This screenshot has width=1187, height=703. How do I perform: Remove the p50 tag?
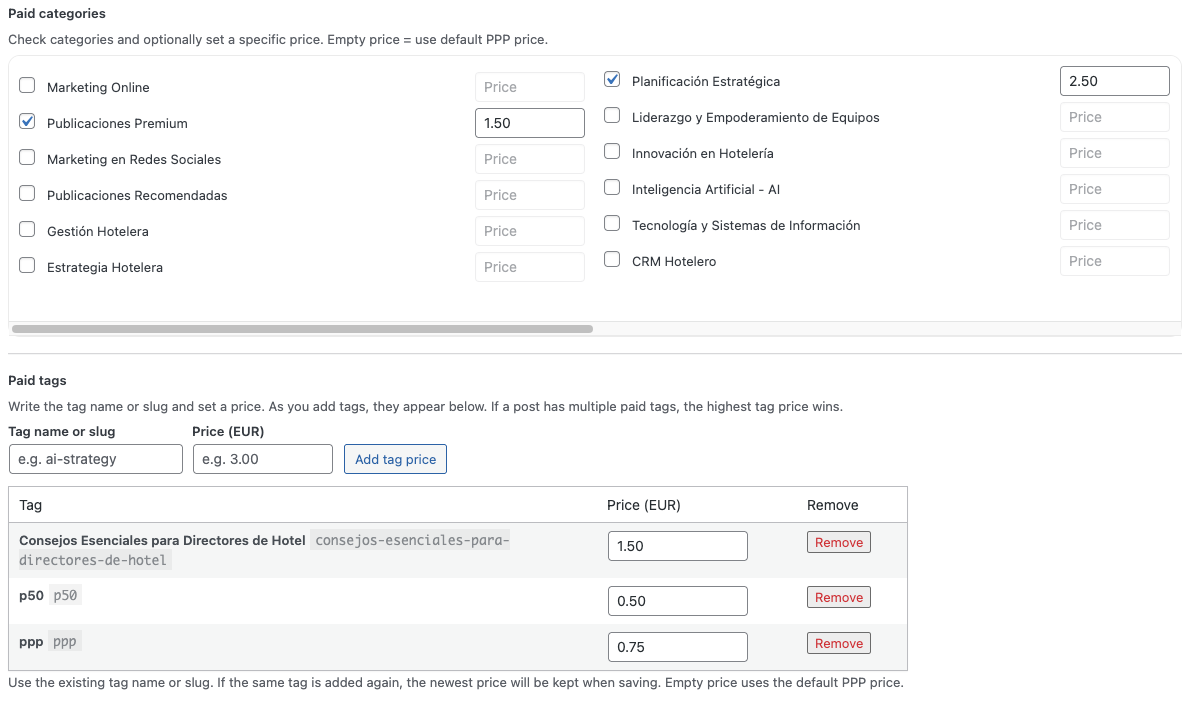[838, 597]
